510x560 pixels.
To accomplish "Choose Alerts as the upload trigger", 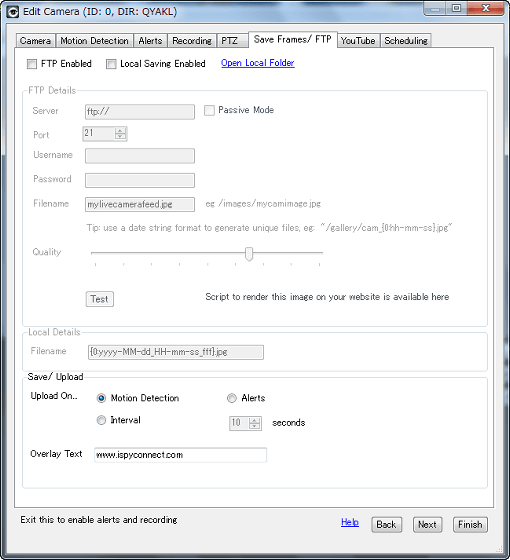I will tap(232, 398).
